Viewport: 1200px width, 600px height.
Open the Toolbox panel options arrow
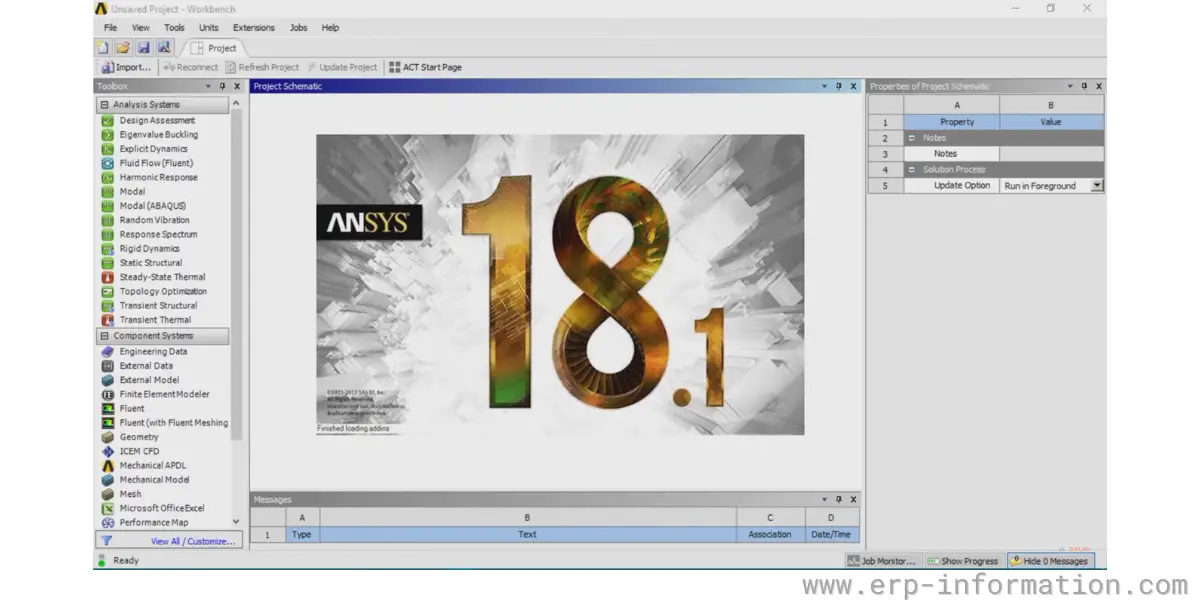208,86
